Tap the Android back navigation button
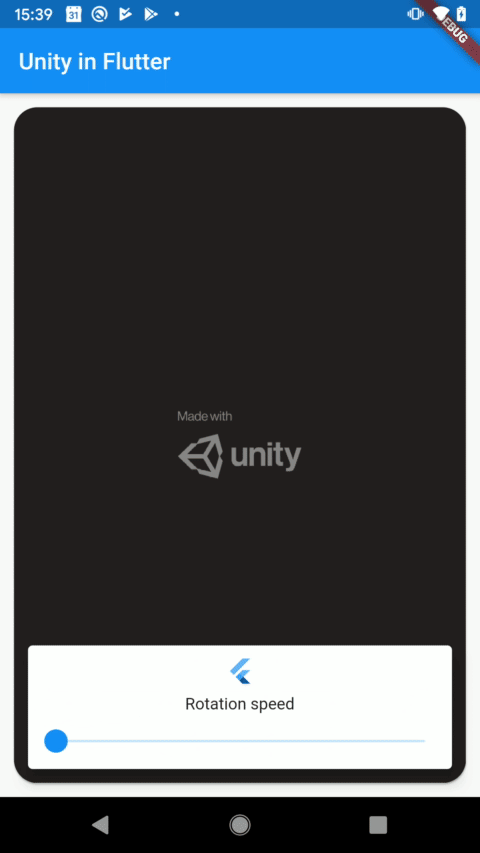Screen dimensions: 480x853 (101, 825)
